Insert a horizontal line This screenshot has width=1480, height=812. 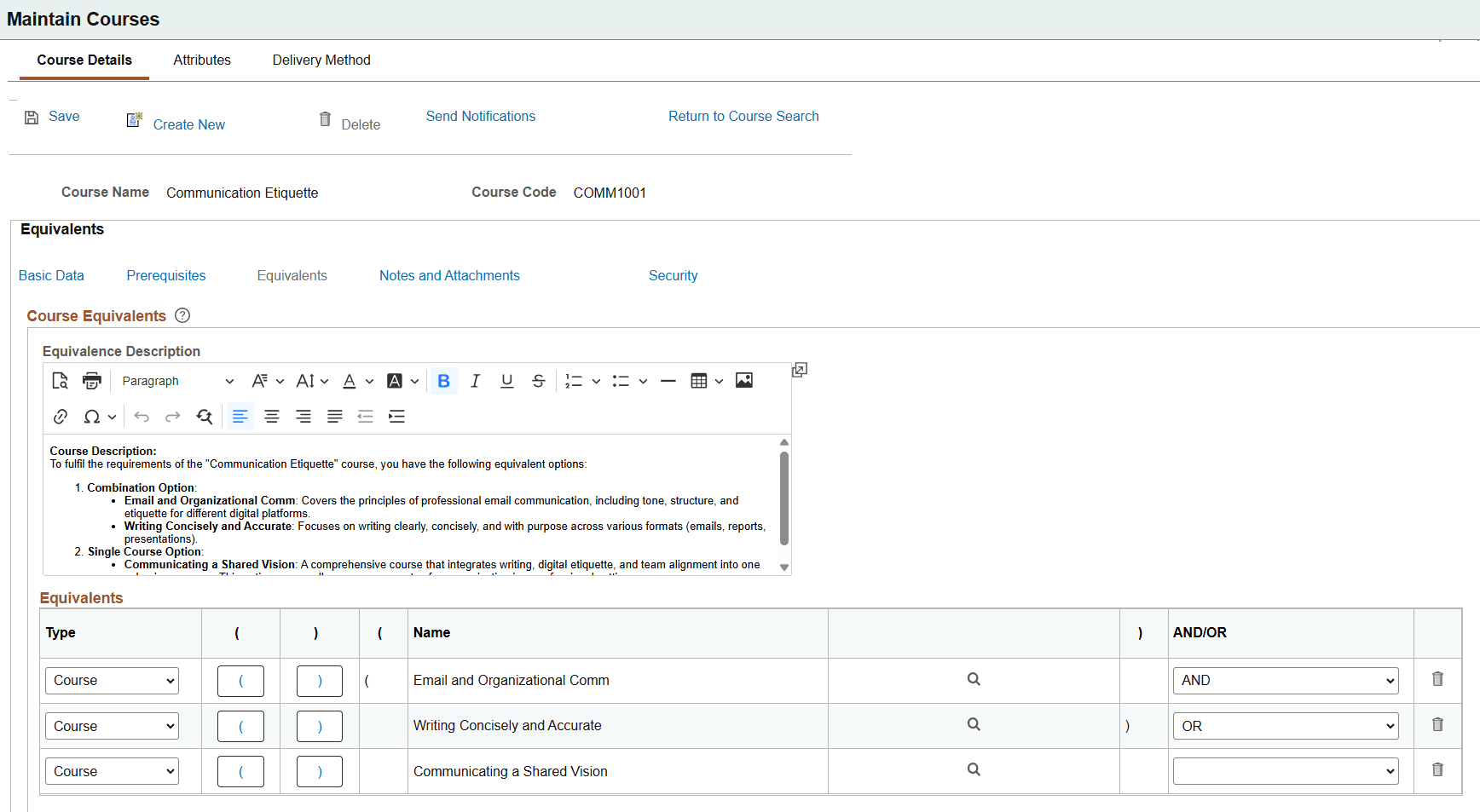pyautogui.click(x=668, y=381)
